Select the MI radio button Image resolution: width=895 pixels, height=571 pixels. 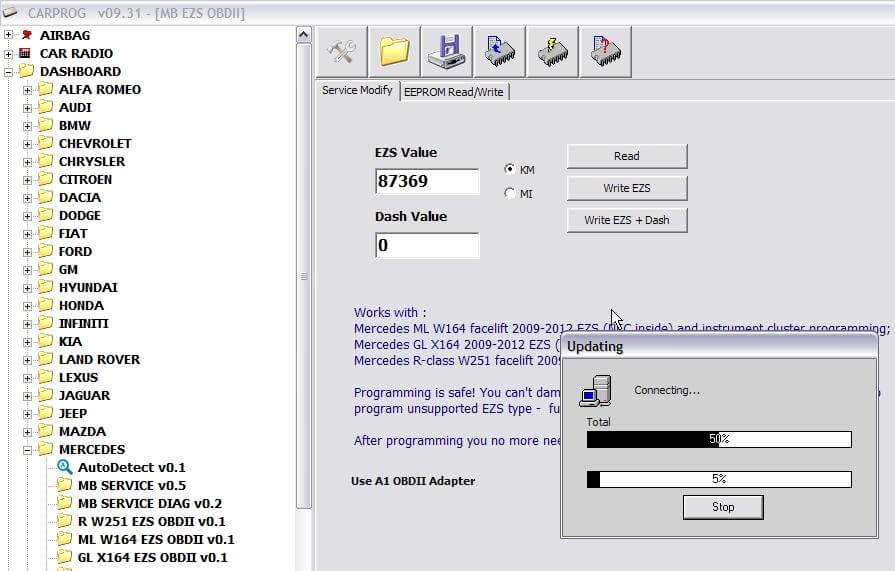click(510, 193)
